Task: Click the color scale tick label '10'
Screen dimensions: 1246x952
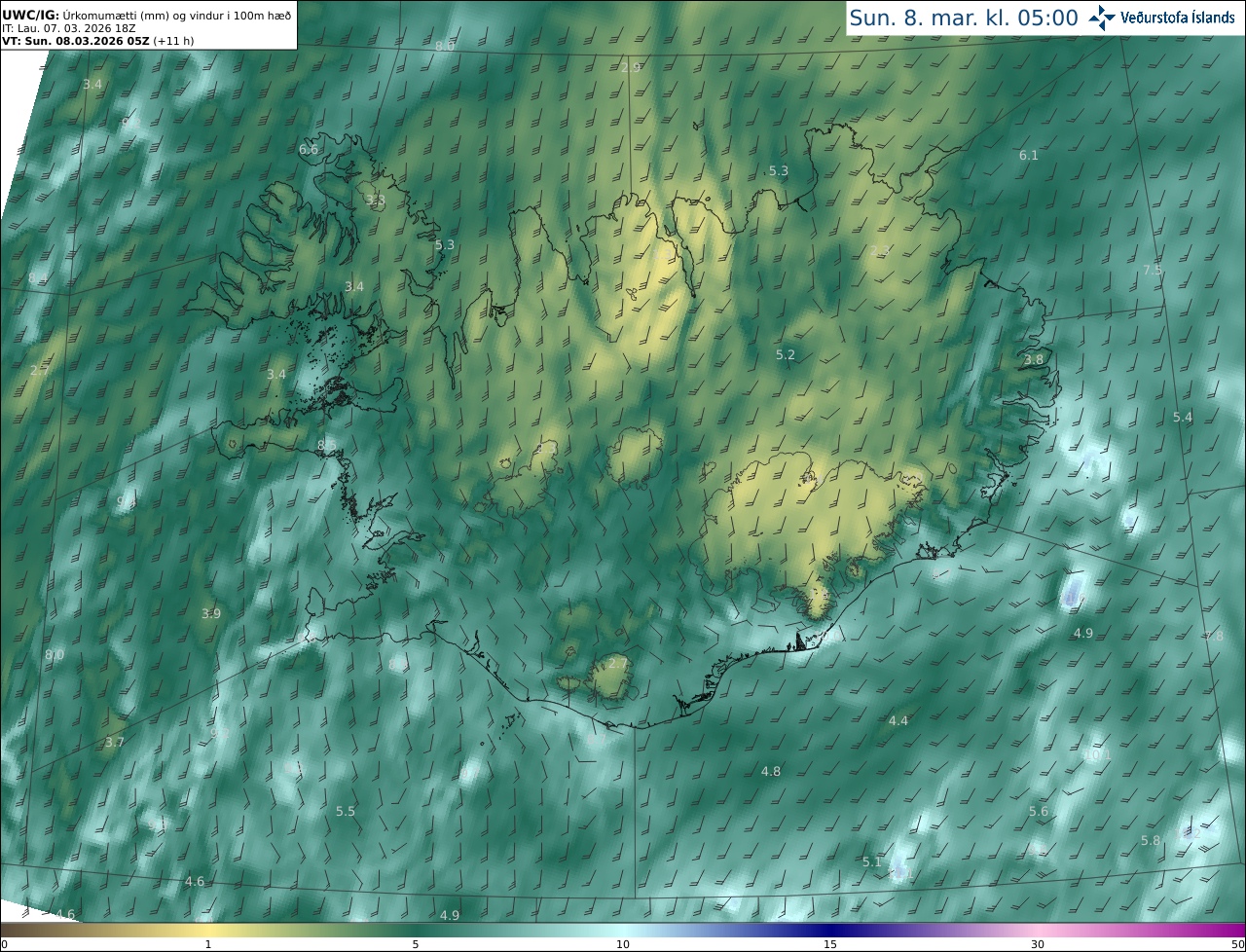Action: pos(623,944)
